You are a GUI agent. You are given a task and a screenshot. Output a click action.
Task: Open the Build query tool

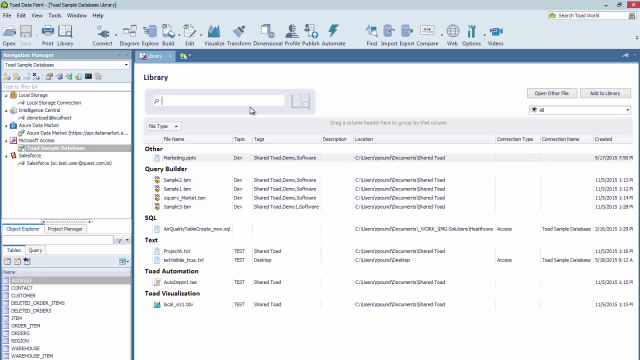(x=168, y=35)
